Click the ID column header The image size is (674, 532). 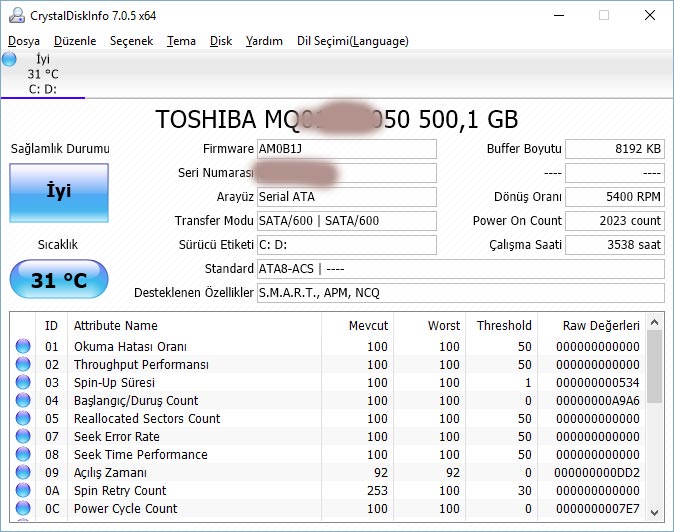pos(51,326)
